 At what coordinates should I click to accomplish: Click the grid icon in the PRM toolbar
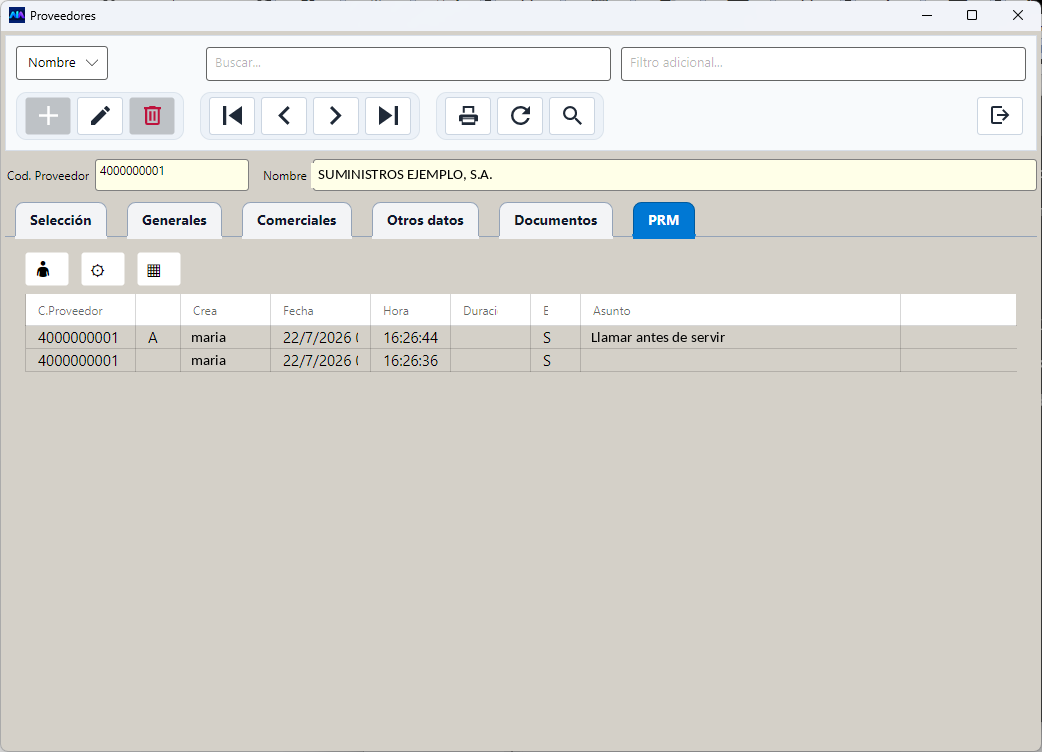(x=159, y=270)
